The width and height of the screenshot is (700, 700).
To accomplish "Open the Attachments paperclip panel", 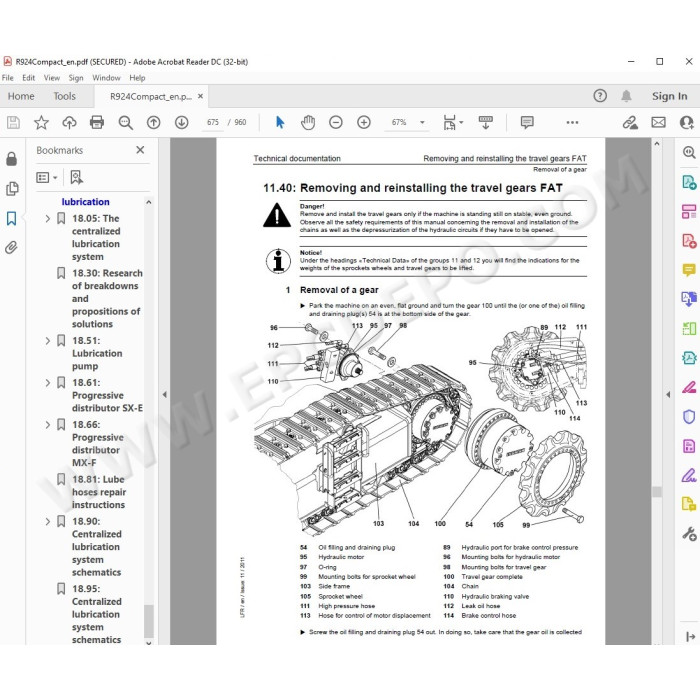I will tap(12, 247).
